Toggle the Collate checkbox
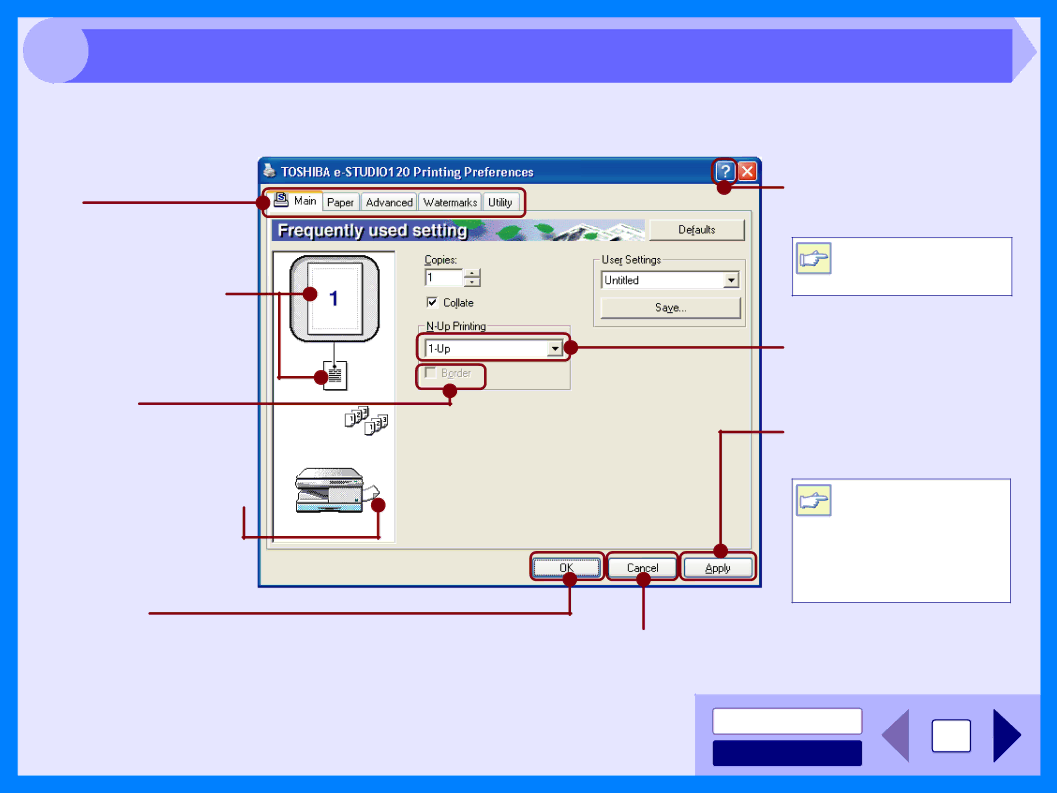This screenshot has width=1057, height=793. click(x=432, y=302)
